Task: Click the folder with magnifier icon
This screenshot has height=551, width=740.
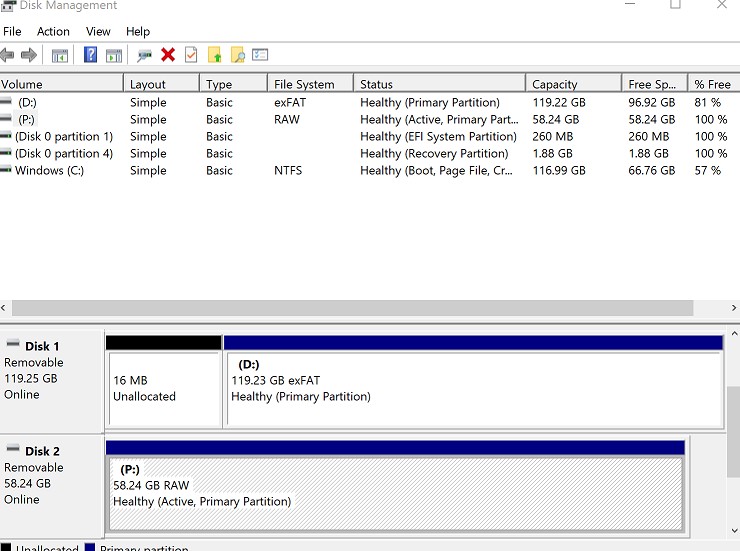Action: point(237,55)
